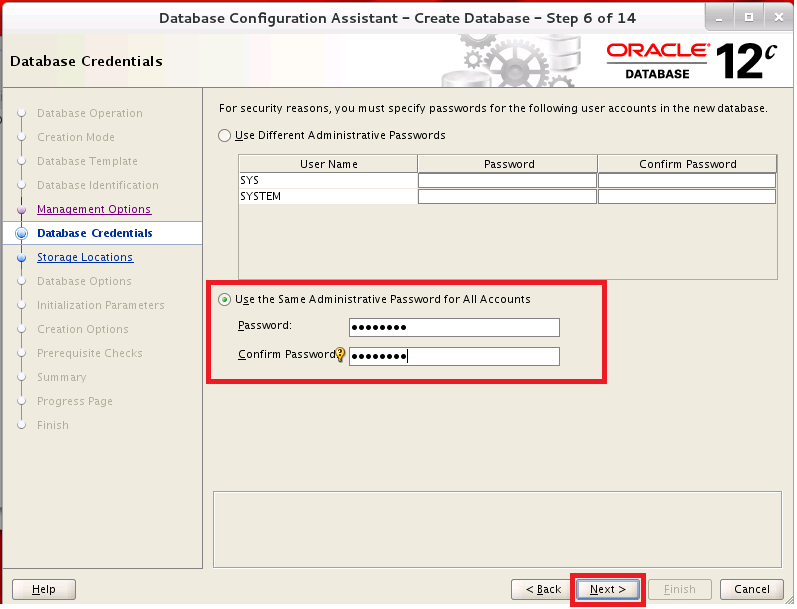The height and width of the screenshot is (609, 797).
Task: Select Use Different Administrative Passwords radio button
Action: tap(224, 135)
